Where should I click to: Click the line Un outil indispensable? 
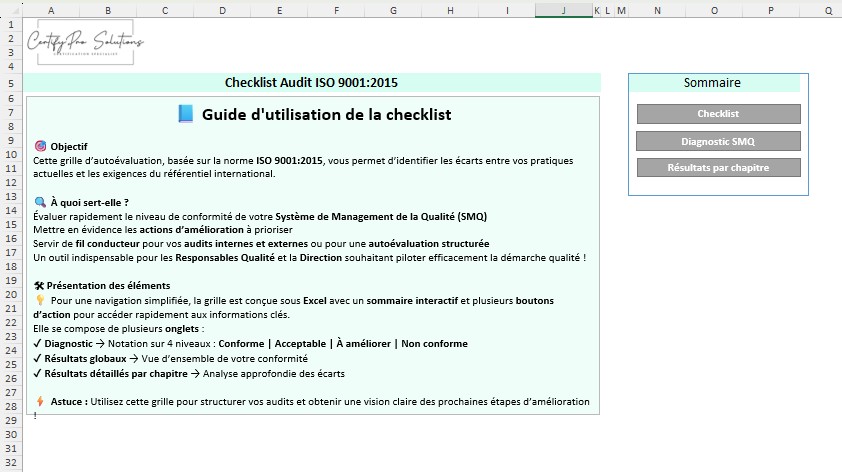pos(309,258)
